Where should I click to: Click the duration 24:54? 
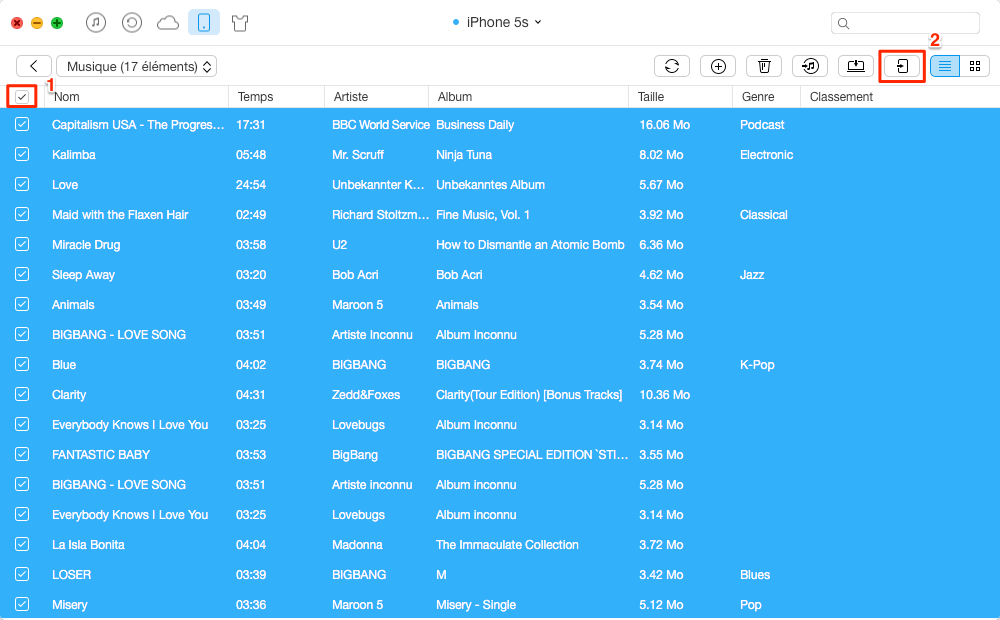[x=251, y=185]
